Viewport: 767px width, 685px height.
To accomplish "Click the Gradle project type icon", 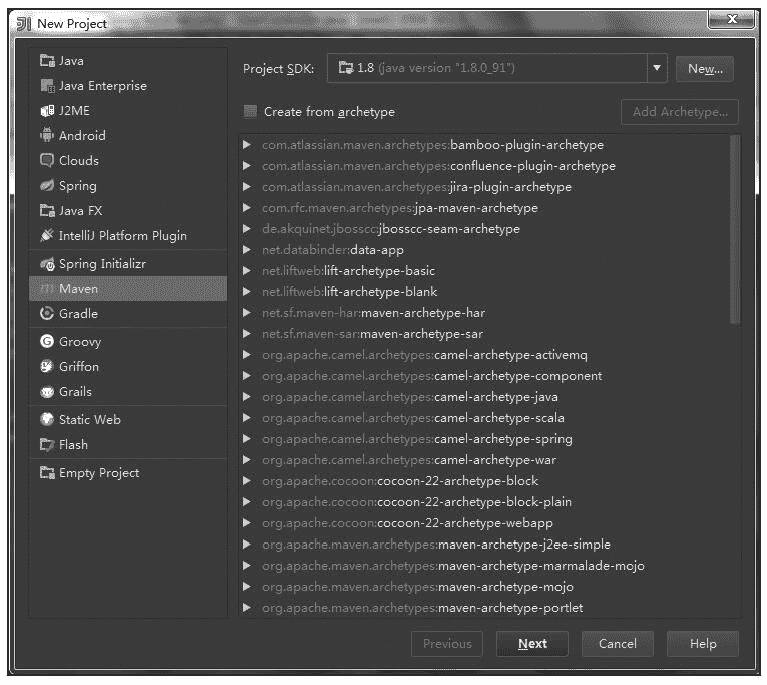I will coord(46,314).
